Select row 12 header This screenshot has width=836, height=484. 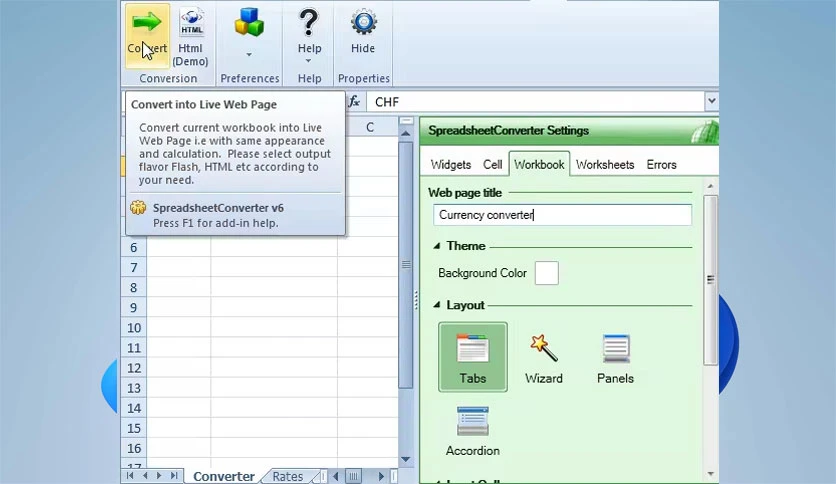coord(134,368)
